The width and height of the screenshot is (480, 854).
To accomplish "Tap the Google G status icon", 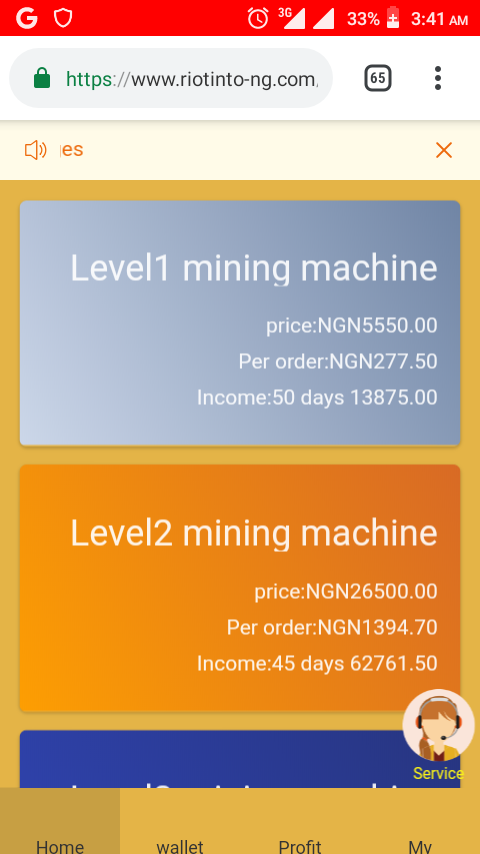I will click(26, 19).
